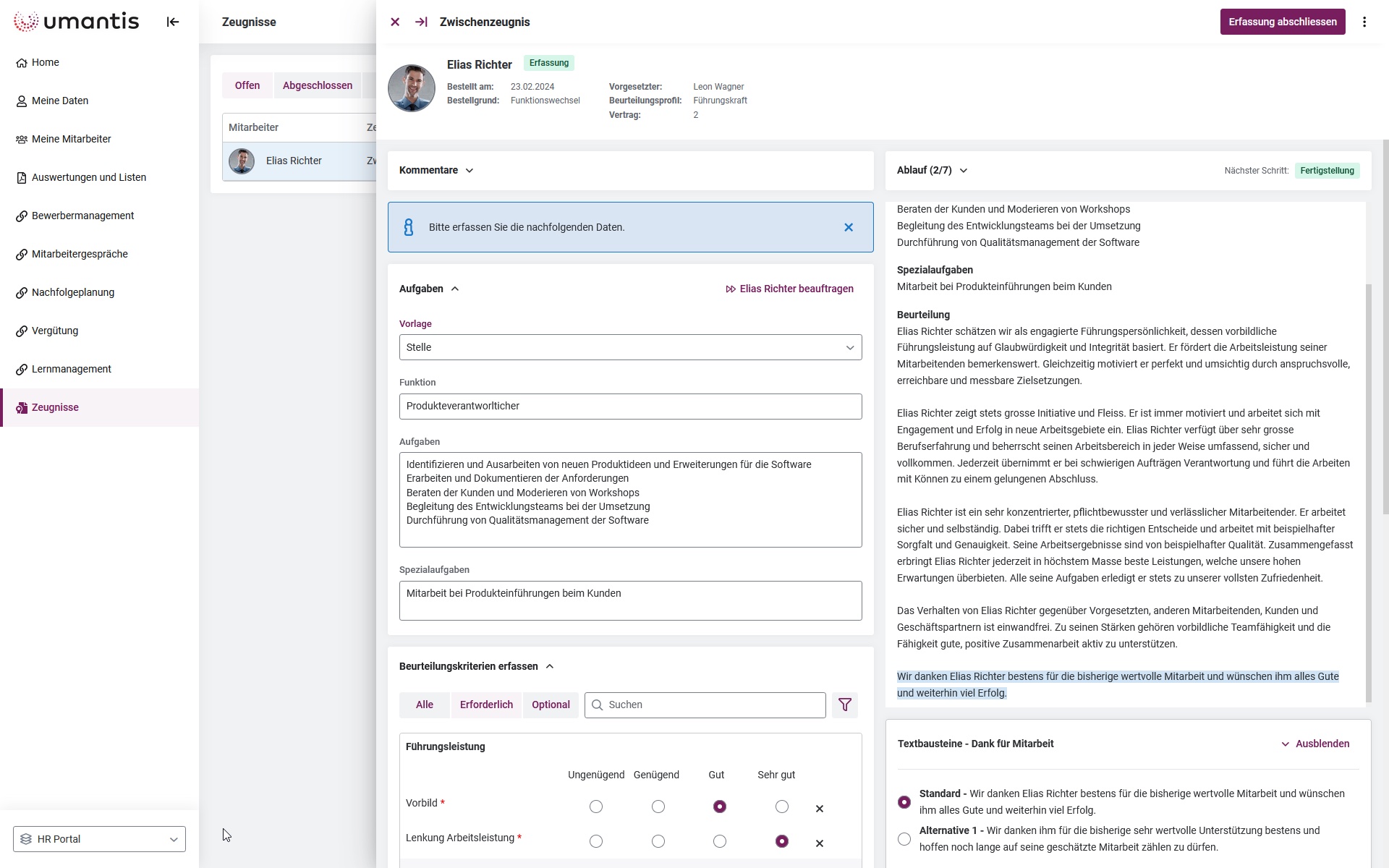1389x868 pixels.
Task: Click the Funktion input field
Action: 630,406
